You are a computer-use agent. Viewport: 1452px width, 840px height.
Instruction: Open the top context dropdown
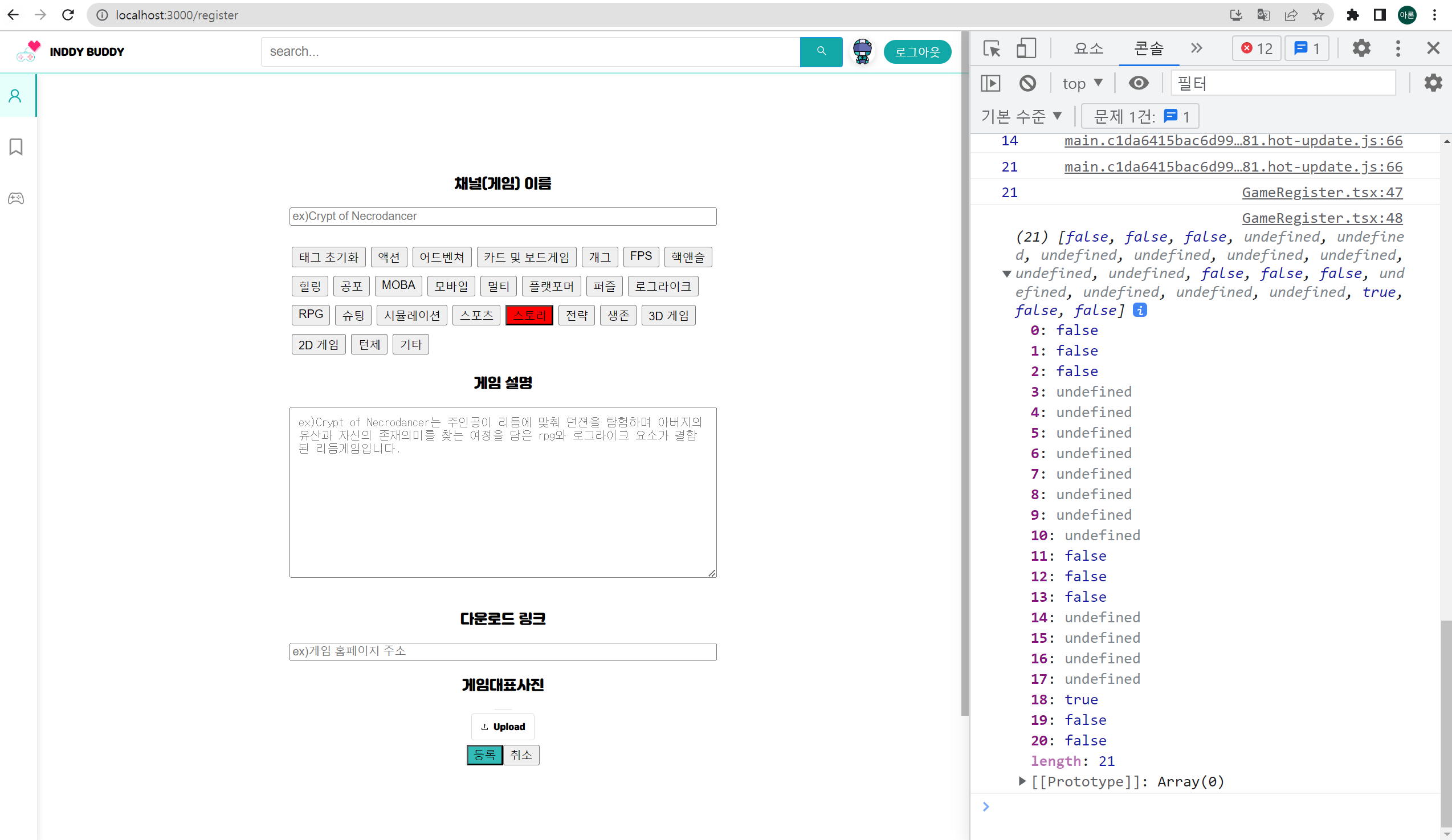click(1082, 84)
